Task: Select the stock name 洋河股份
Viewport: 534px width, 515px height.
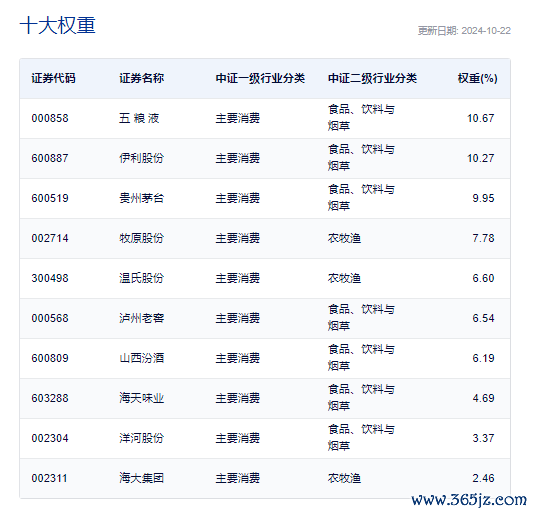Action: 141,438
